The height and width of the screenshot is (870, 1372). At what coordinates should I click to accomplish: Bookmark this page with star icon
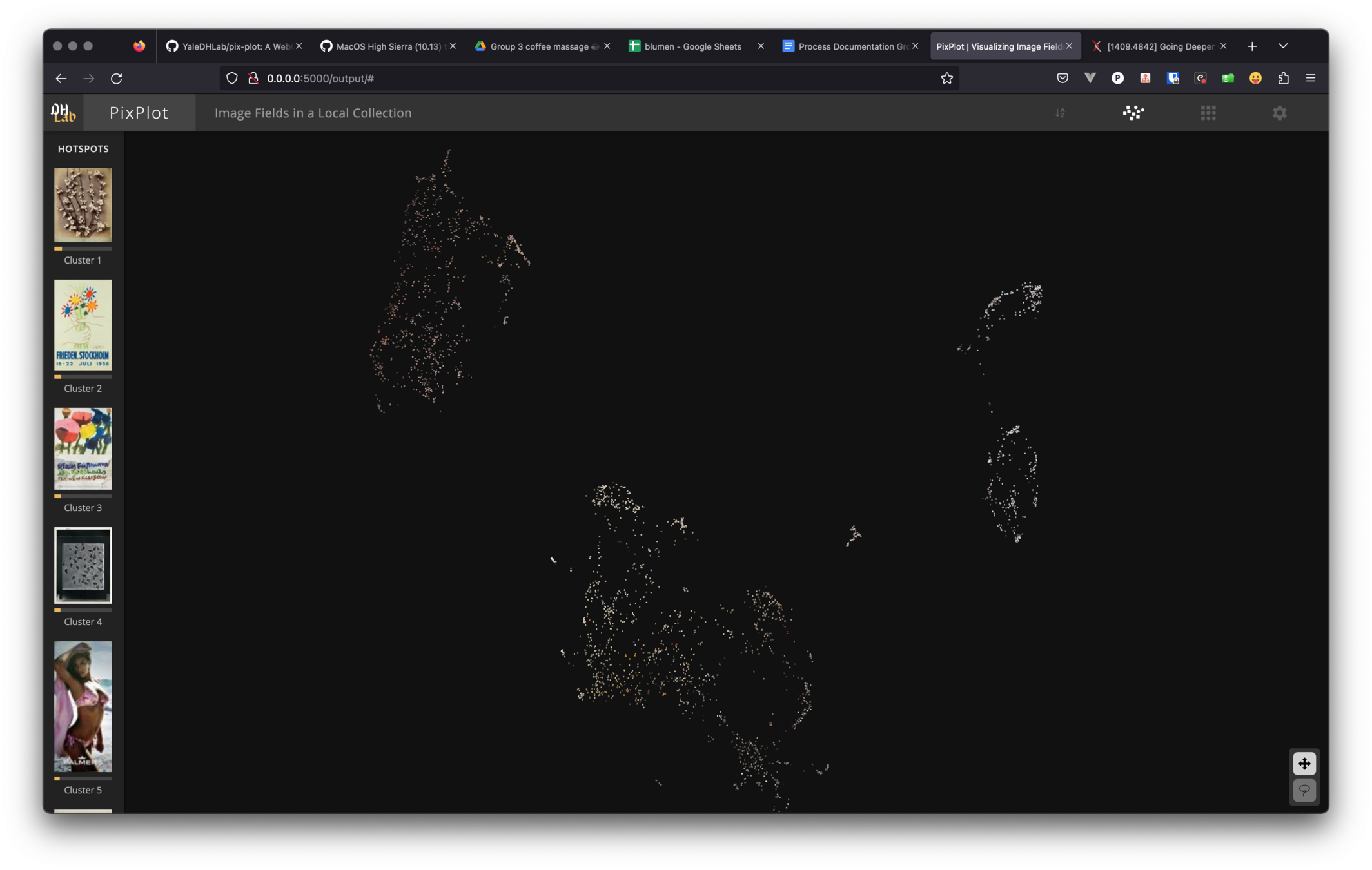pyautogui.click(x=946, y=79)
